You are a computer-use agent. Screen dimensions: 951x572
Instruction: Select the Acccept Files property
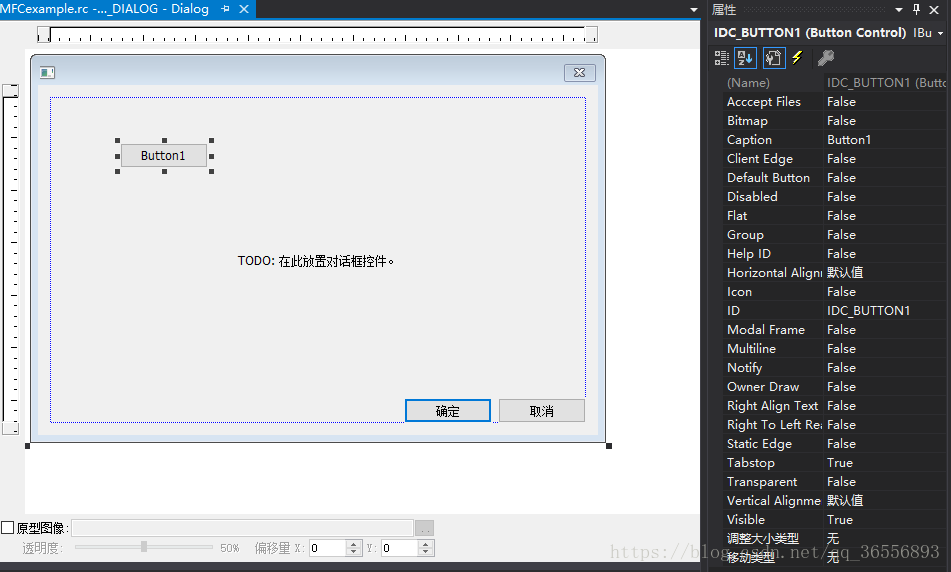832,102
